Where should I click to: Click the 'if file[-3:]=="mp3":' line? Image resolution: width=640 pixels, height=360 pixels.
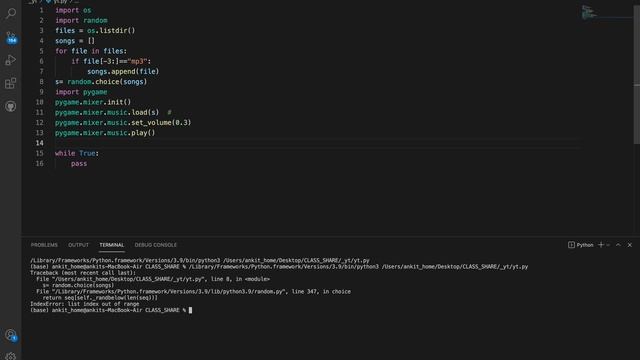pyautogui.click(x=111, y=61)
